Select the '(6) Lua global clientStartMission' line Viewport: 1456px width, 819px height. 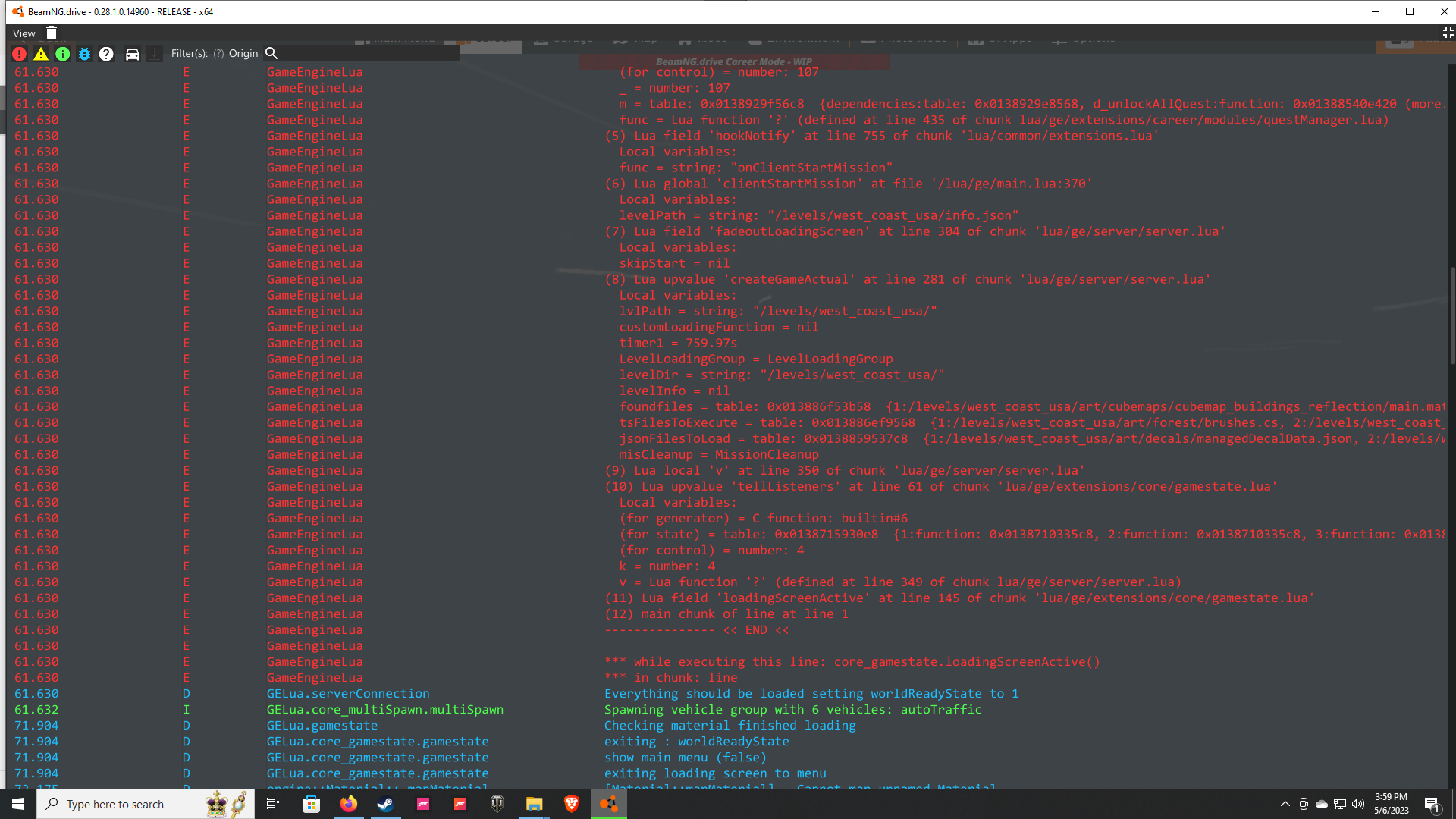(x=848, y=184)
